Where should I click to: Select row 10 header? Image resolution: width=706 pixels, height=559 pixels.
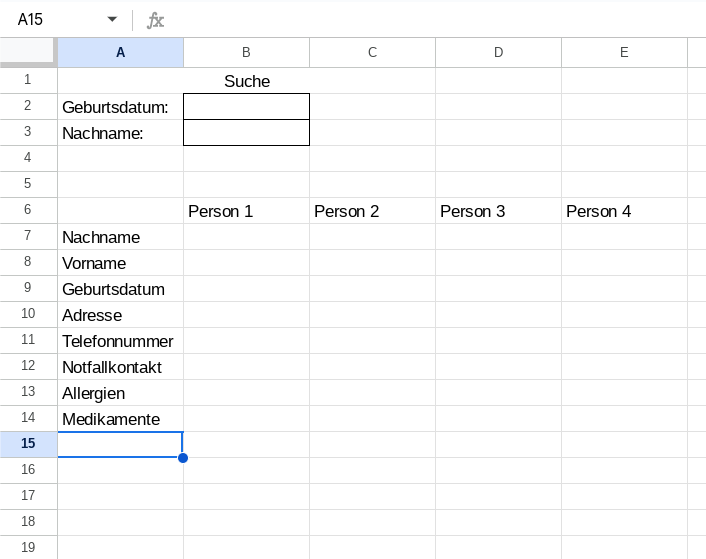pyautogui.click(x=28, y=313)
